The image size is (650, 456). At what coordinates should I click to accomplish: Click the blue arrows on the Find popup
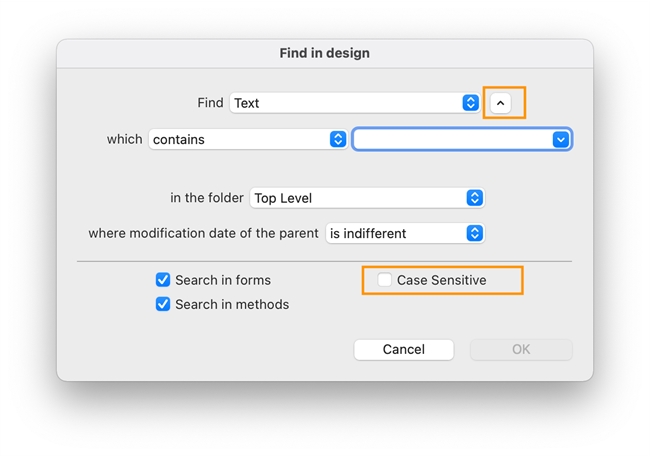coord(471,103)
